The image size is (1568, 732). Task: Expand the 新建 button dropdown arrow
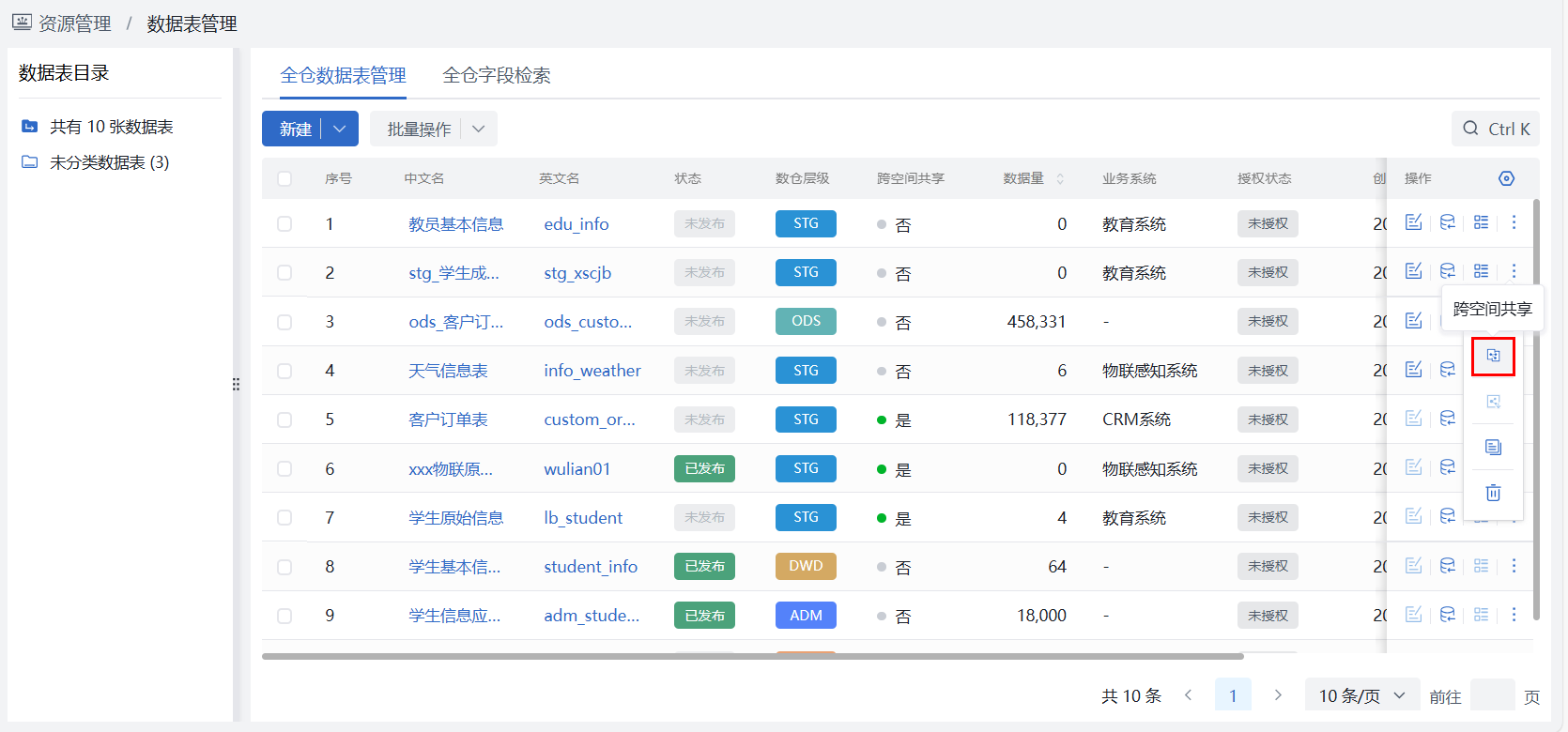click(x=340, y=129)
